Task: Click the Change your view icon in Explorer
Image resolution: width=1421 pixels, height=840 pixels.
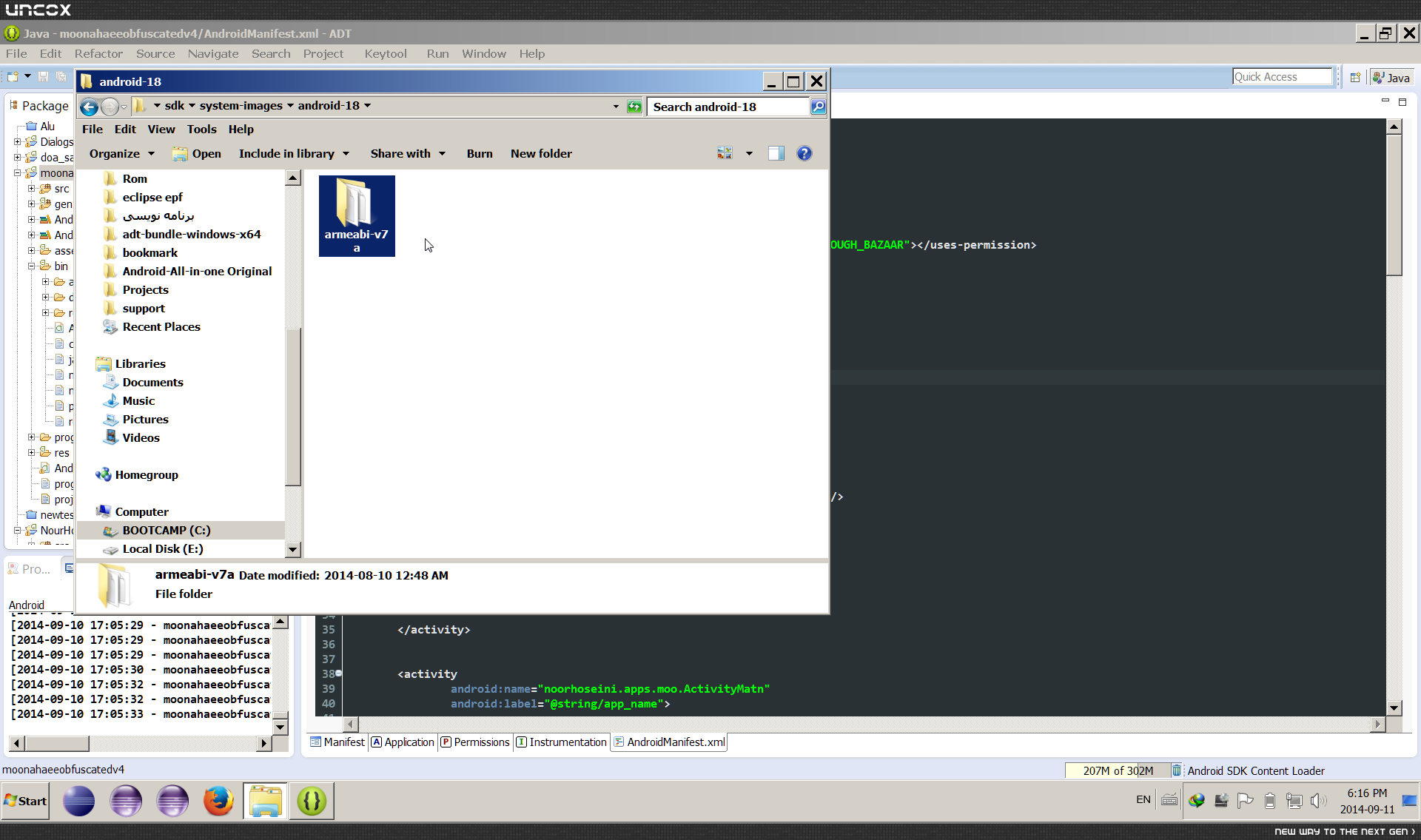Action: 725,153
